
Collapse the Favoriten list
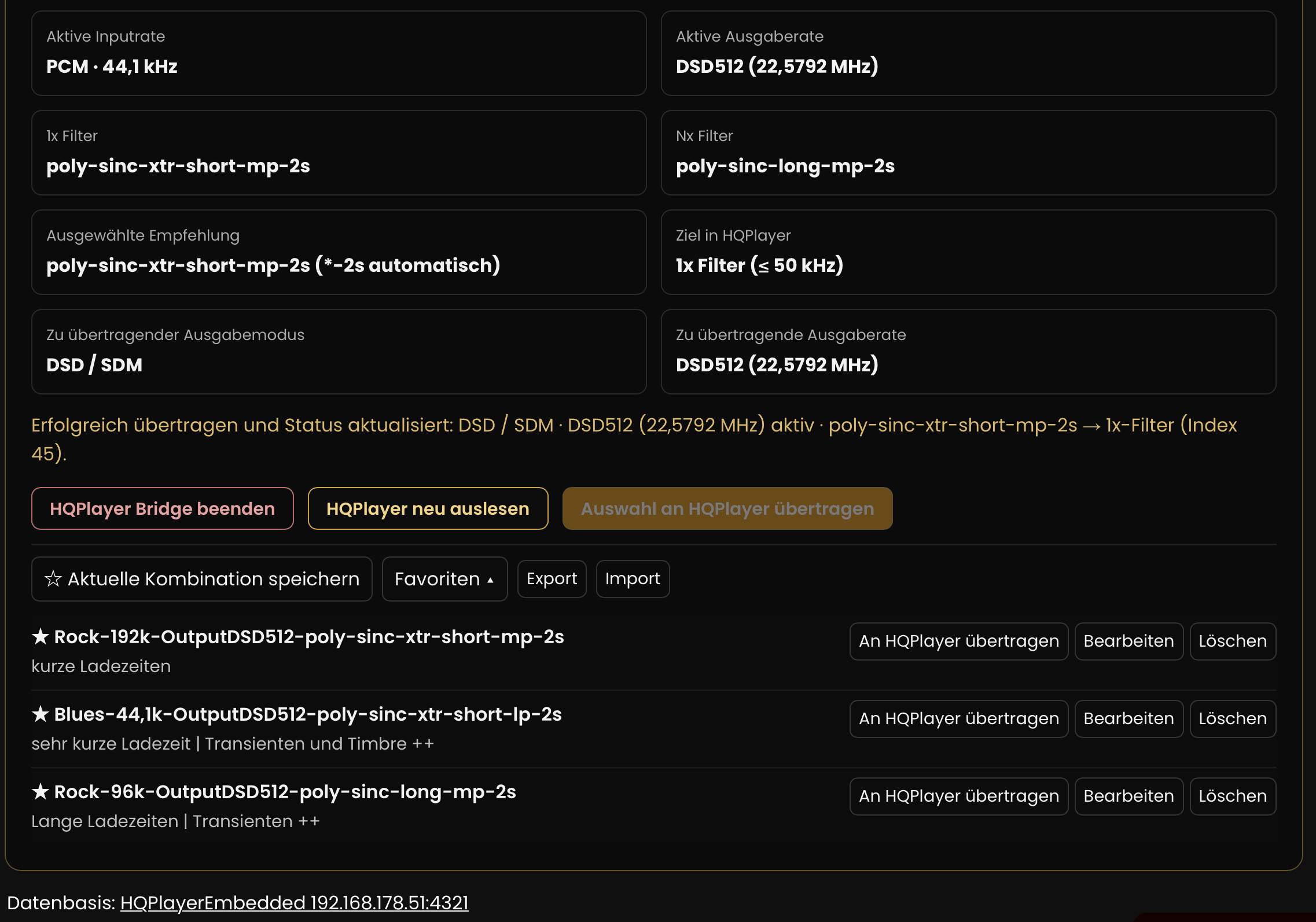click(444, 579)
